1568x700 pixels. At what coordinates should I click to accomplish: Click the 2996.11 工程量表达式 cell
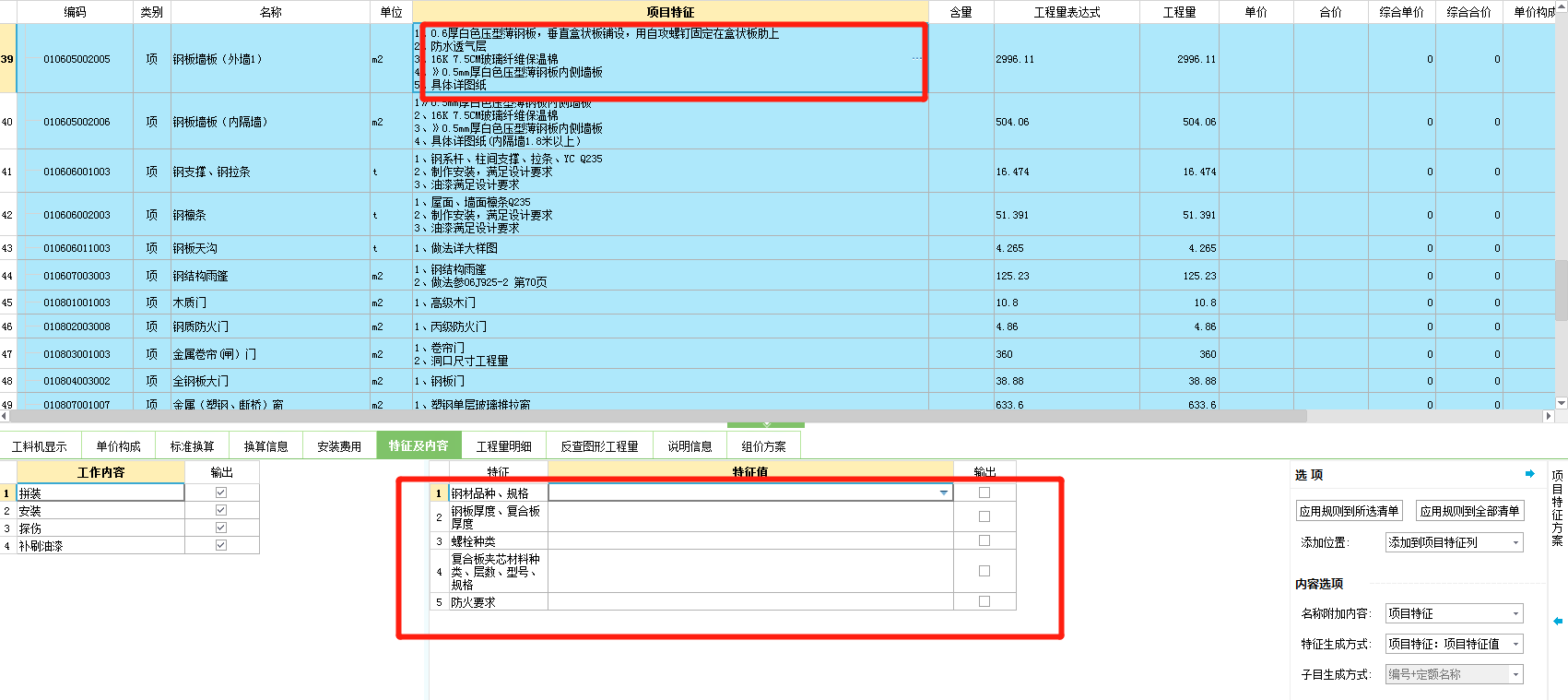point(1067,59)
